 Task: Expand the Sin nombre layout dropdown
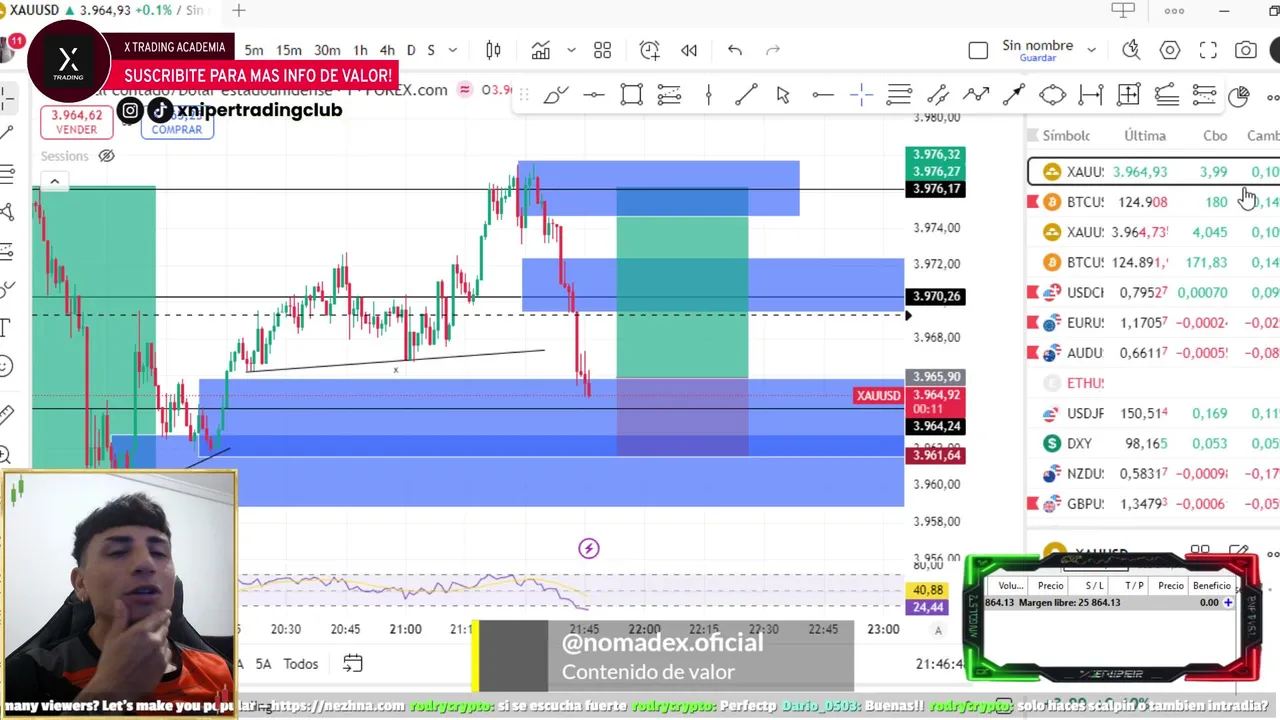tap(1091, 49)
